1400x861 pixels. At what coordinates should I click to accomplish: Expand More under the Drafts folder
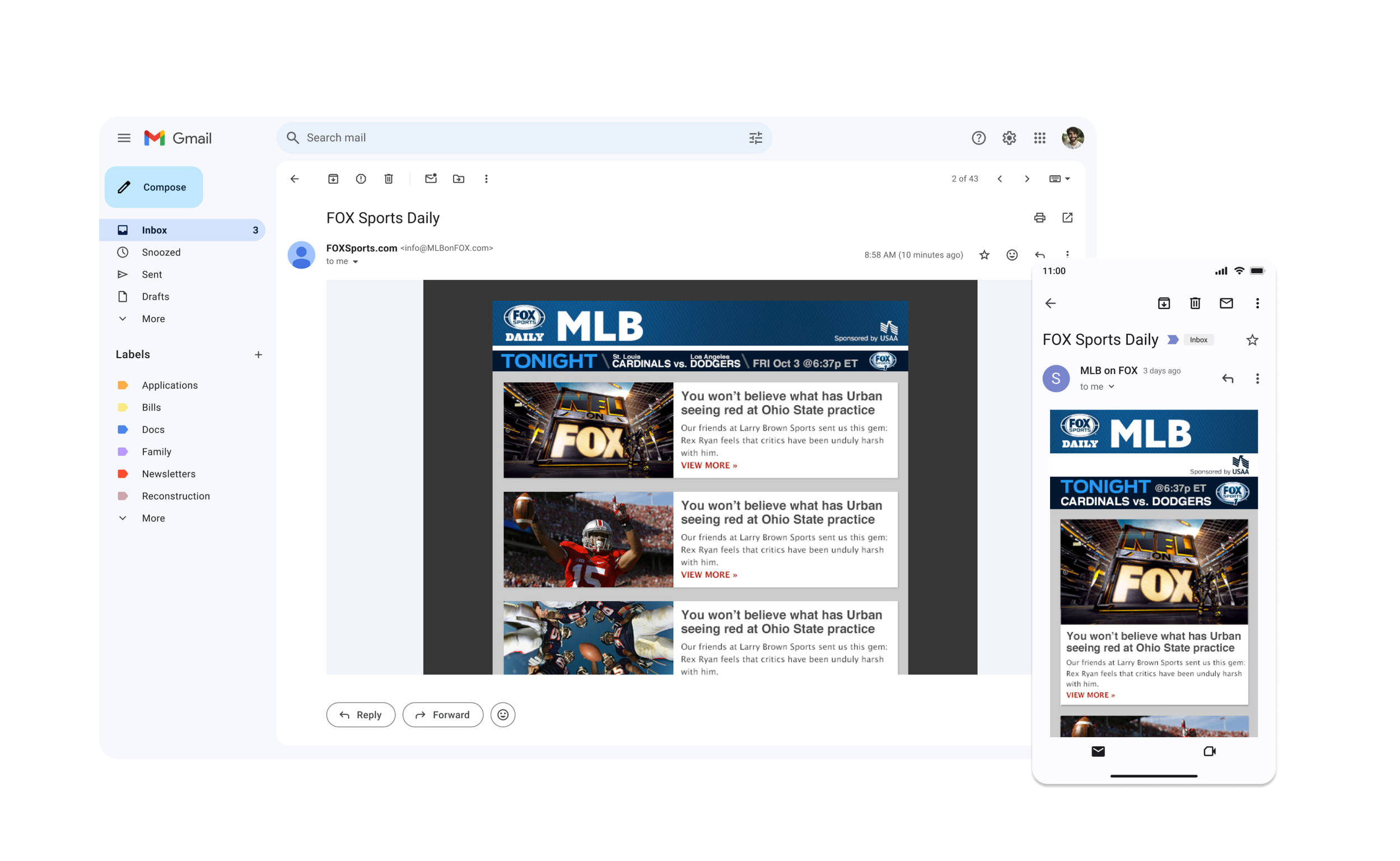click(153, 319)
